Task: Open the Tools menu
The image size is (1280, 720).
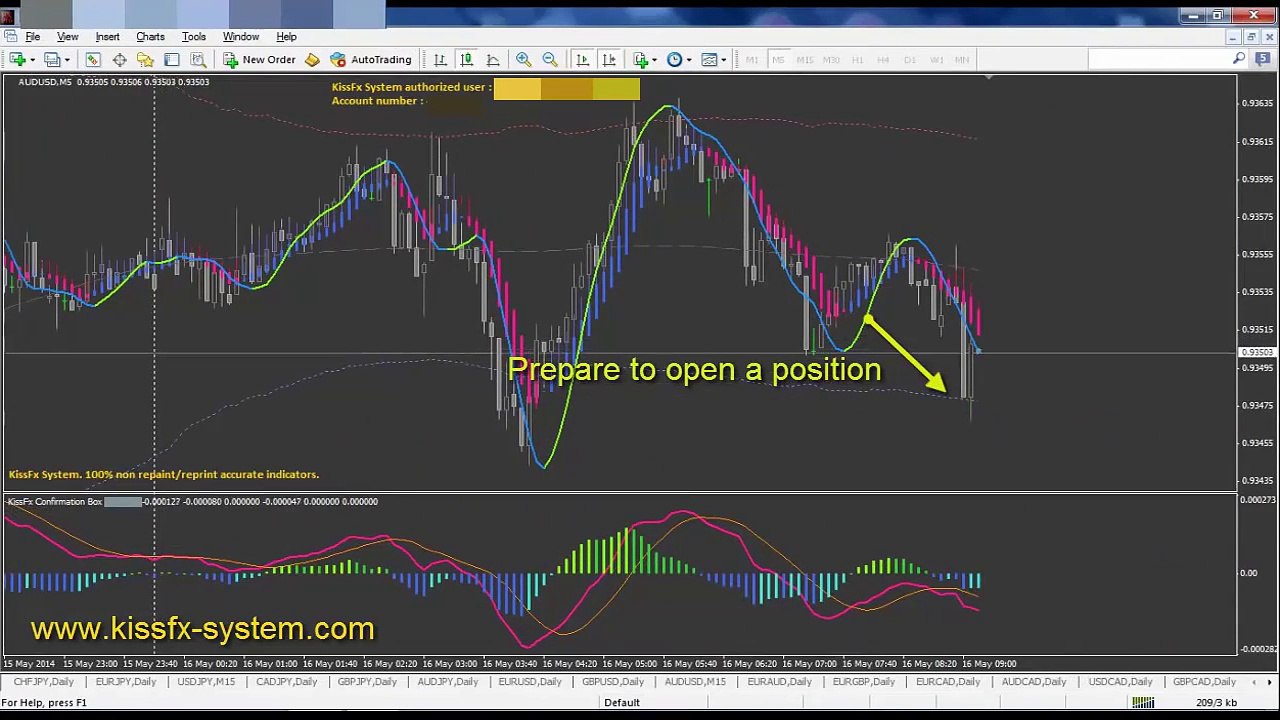Action: (194, 37)
